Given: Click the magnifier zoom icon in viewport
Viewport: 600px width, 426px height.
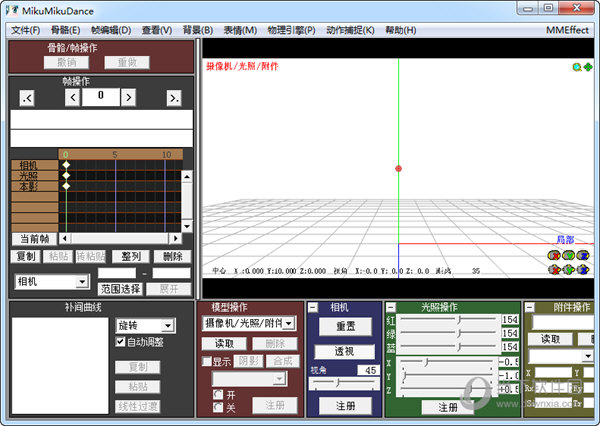Looking at the screenshot, I should [577, 67].
